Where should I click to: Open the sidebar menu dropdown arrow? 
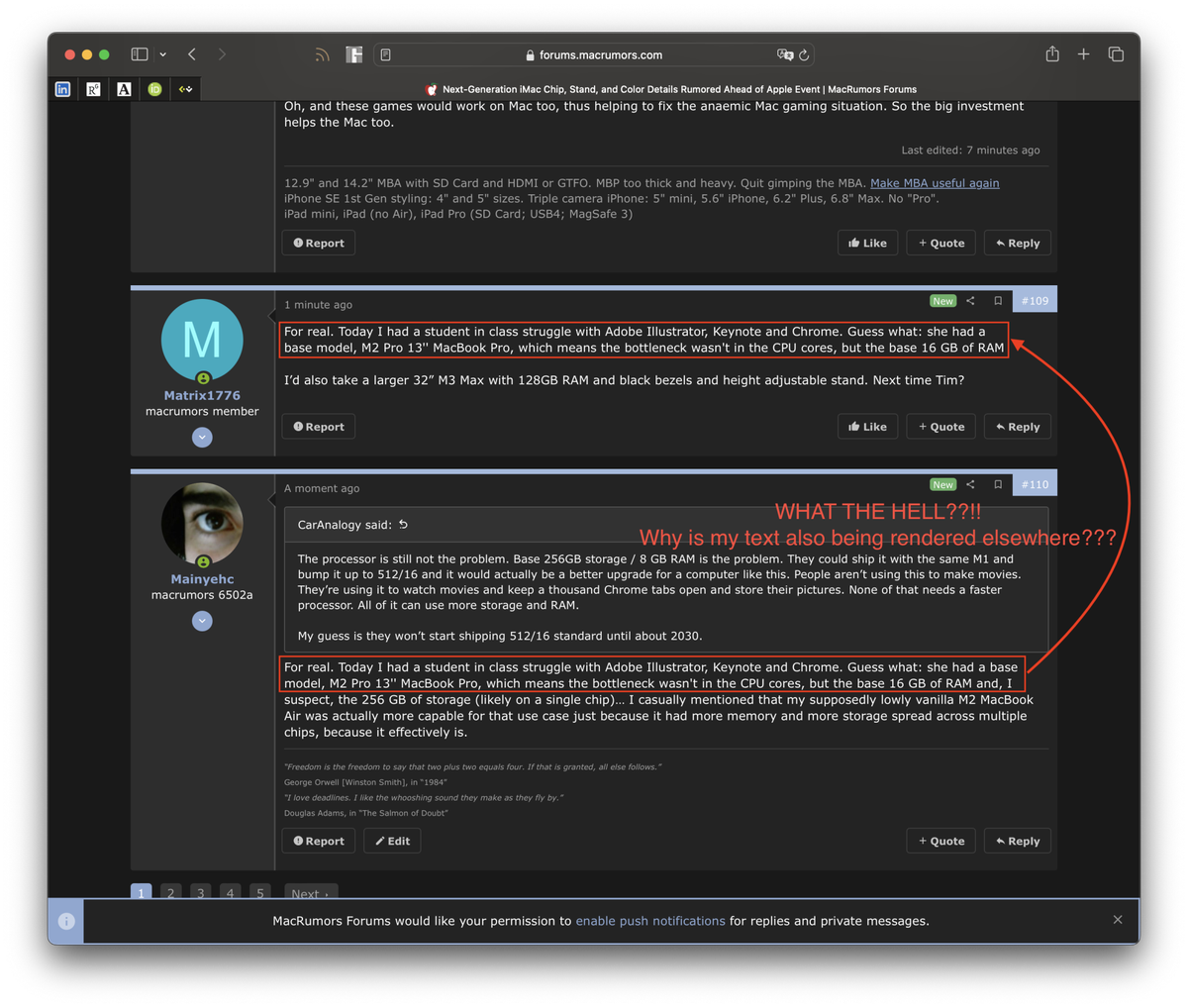click(x=162, y=54)
